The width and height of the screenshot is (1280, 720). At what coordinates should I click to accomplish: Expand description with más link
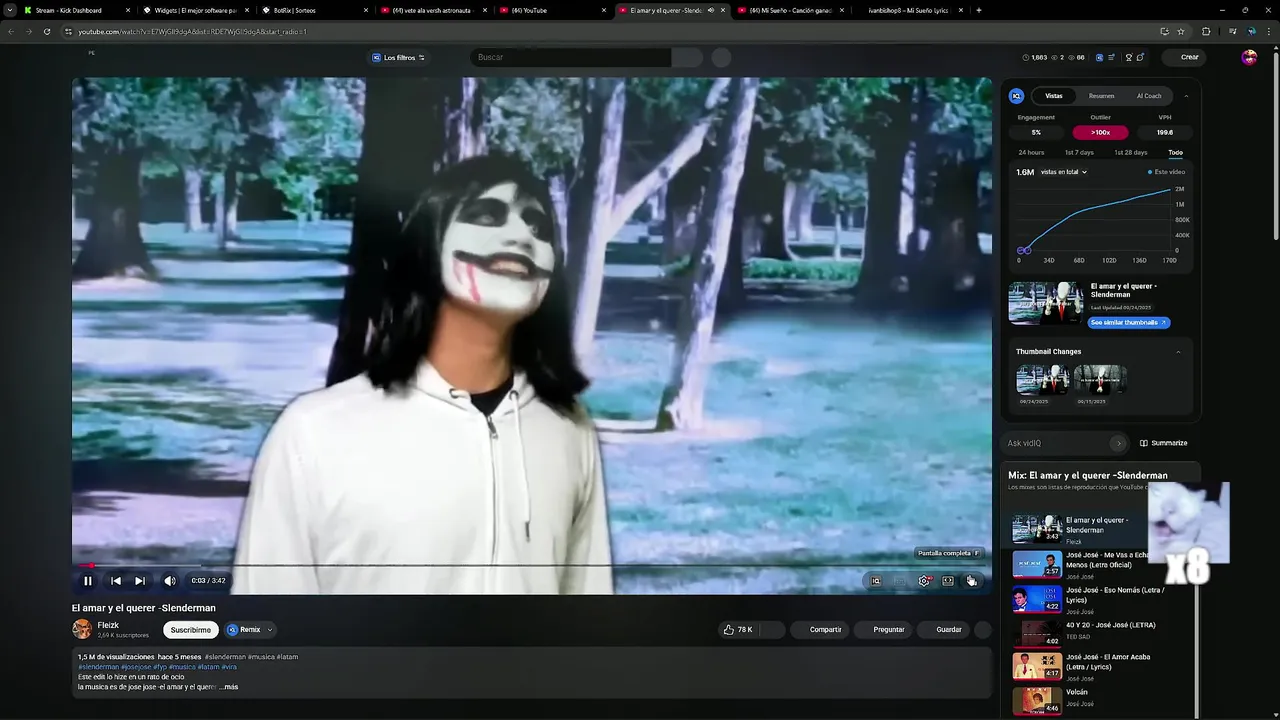coord(231,687)
